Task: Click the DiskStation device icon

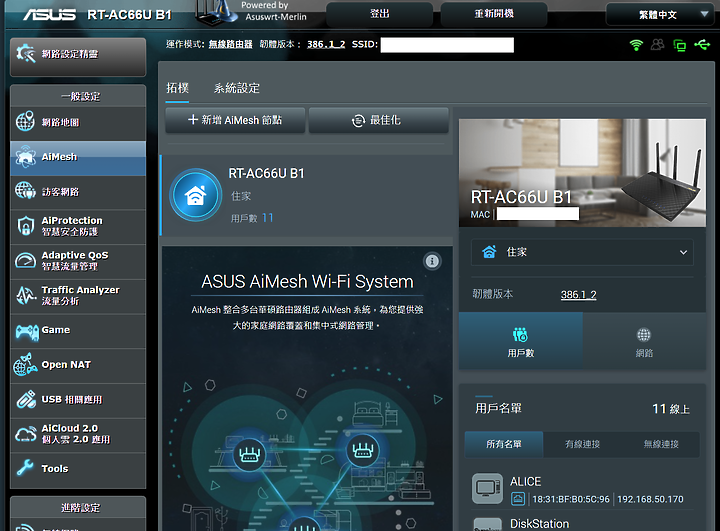Action: (487, 524)
